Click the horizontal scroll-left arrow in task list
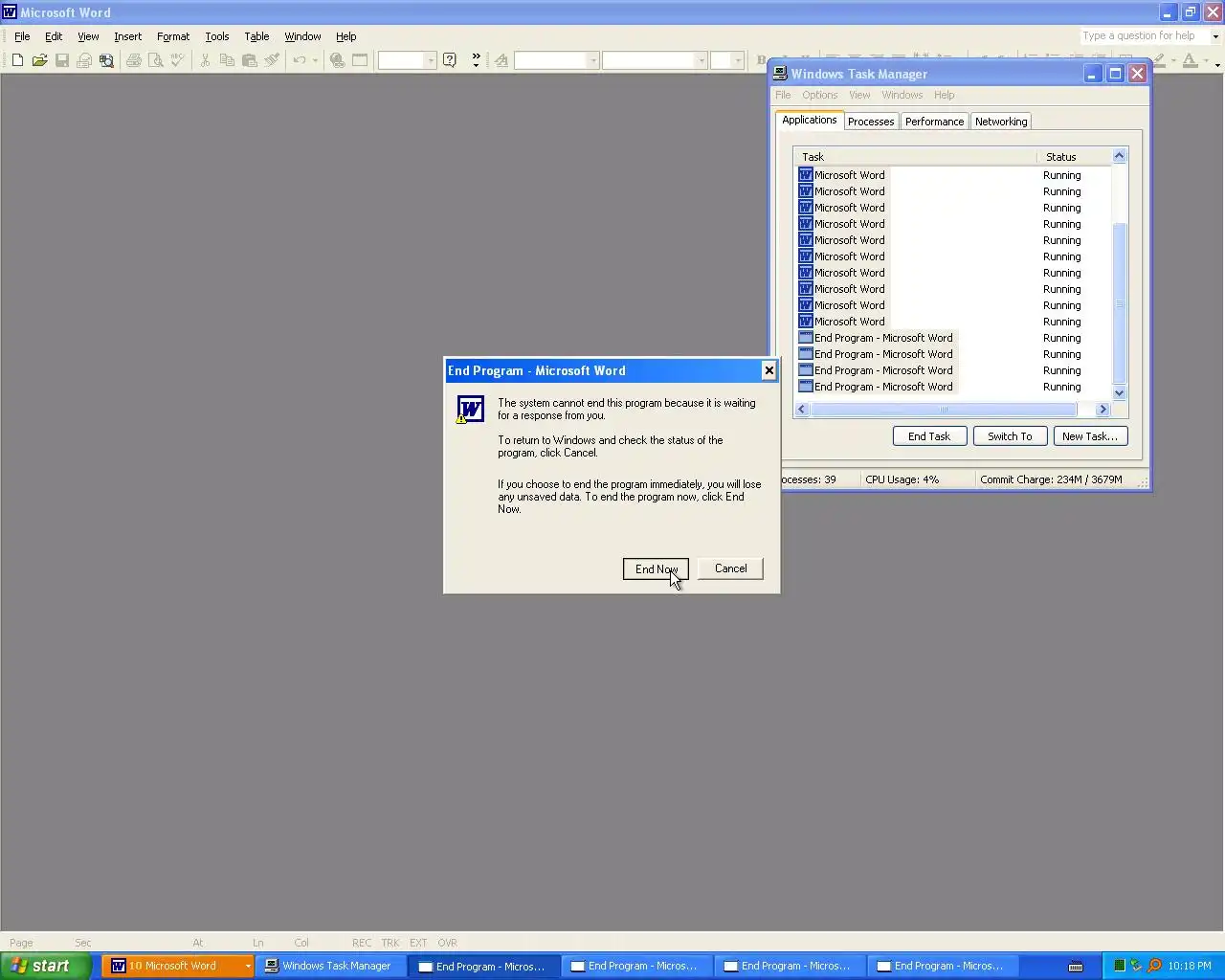The width and height of the screenshot is (1225, 980). point(802,410)
